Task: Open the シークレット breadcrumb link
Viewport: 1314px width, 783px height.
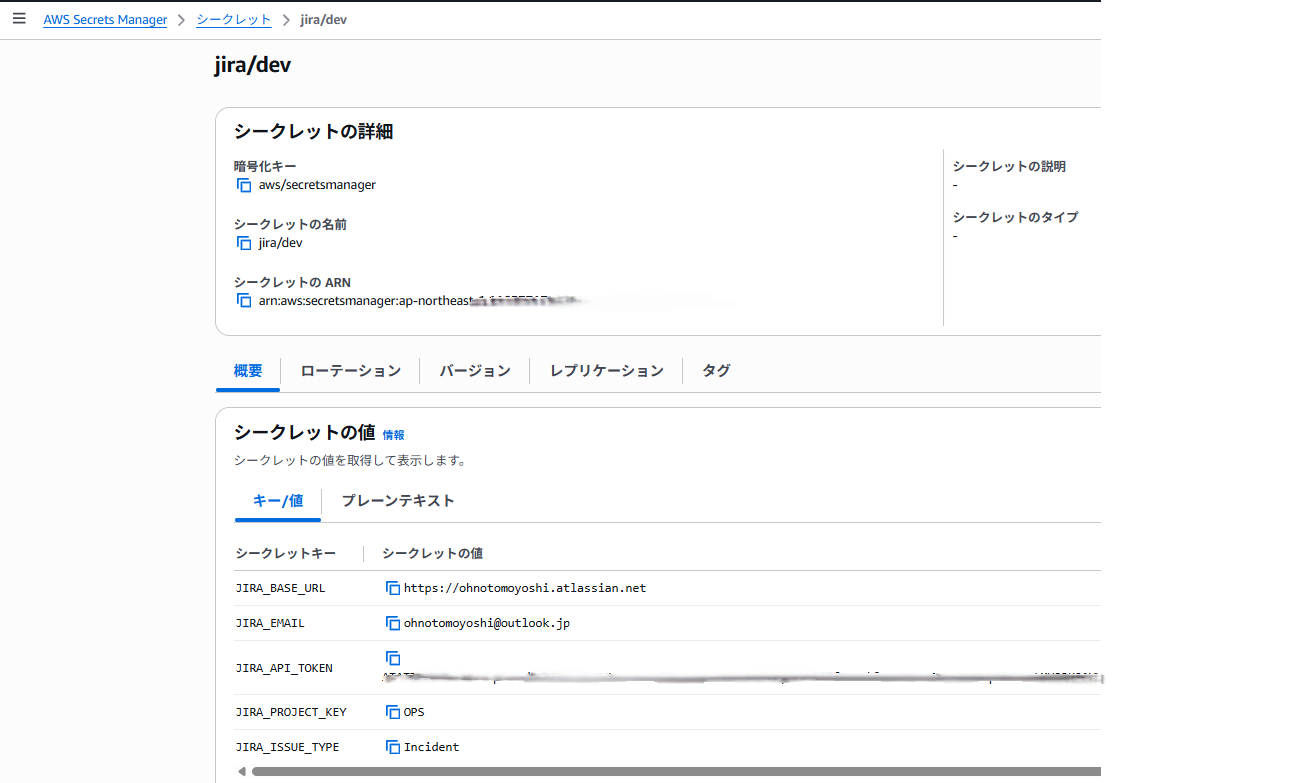Action: point(234,20)
